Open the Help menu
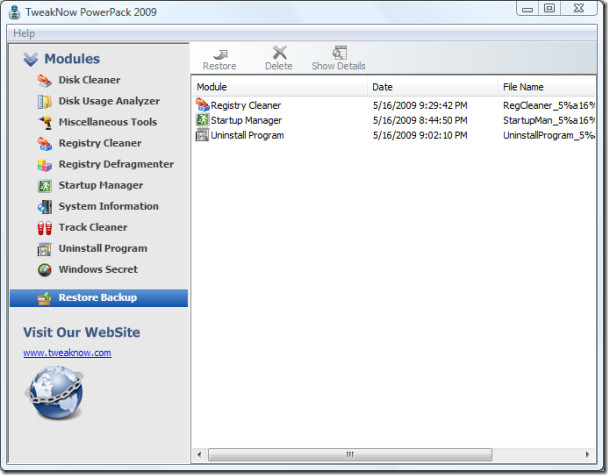The height and width of the screenshot is (475, 608). pyautogui.click(x=24, y=33)
